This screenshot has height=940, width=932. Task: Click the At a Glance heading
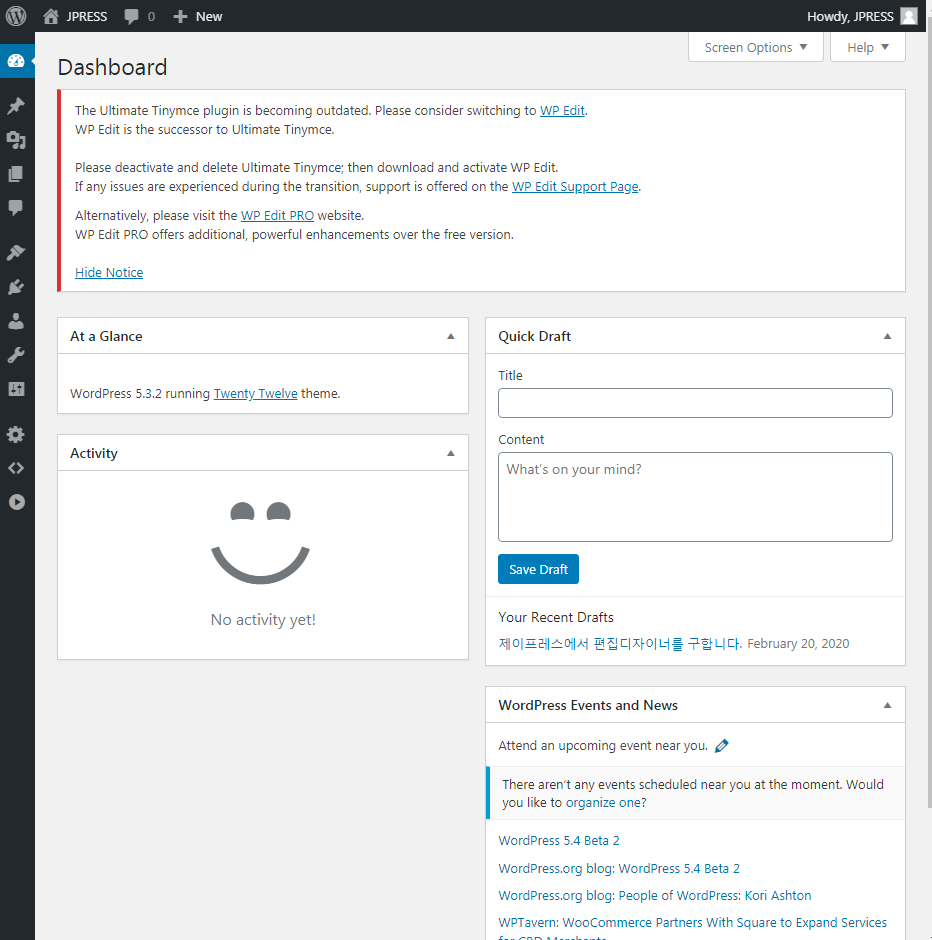[x=106, y=336]
